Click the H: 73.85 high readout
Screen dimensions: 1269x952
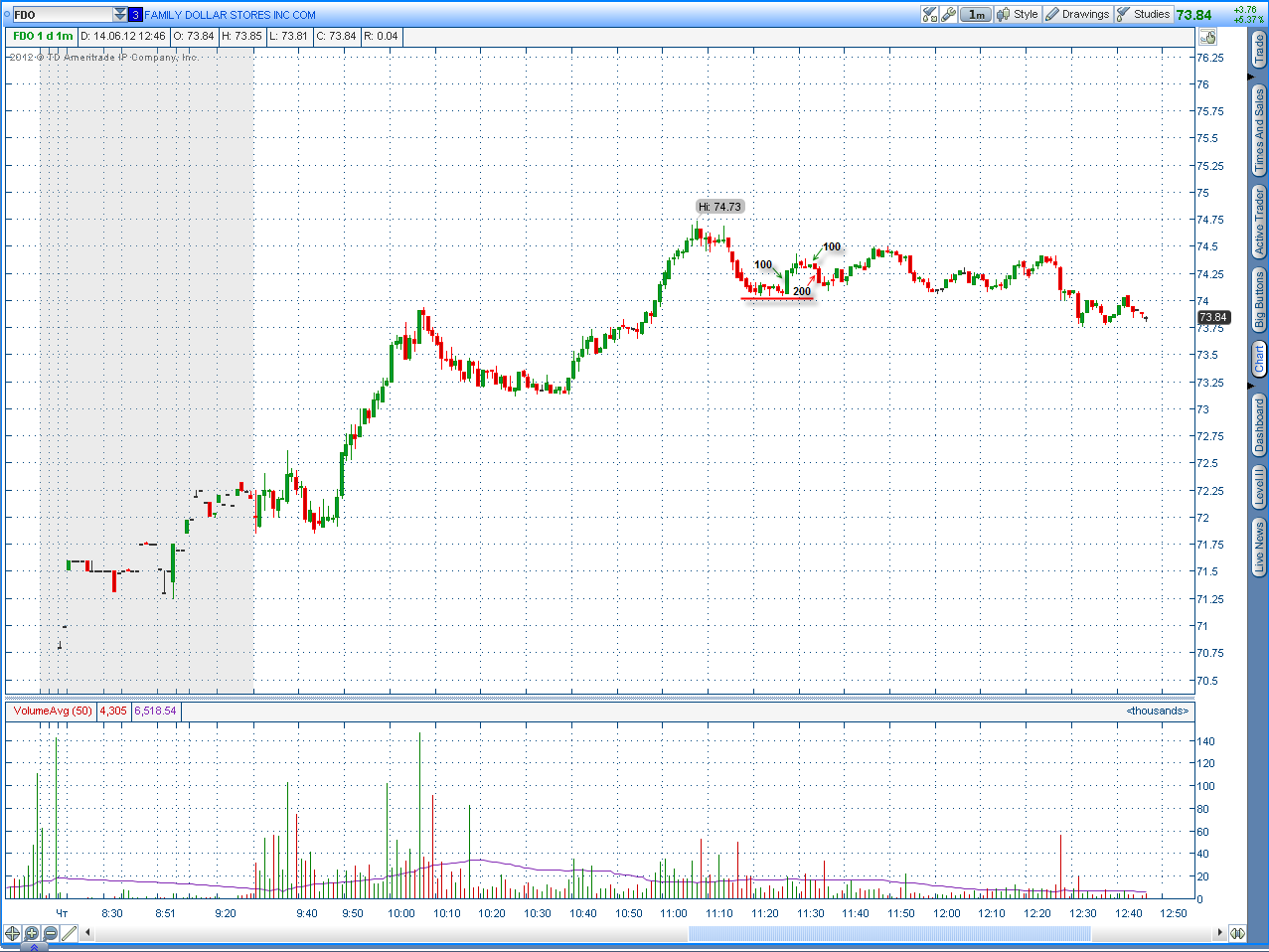241,37
